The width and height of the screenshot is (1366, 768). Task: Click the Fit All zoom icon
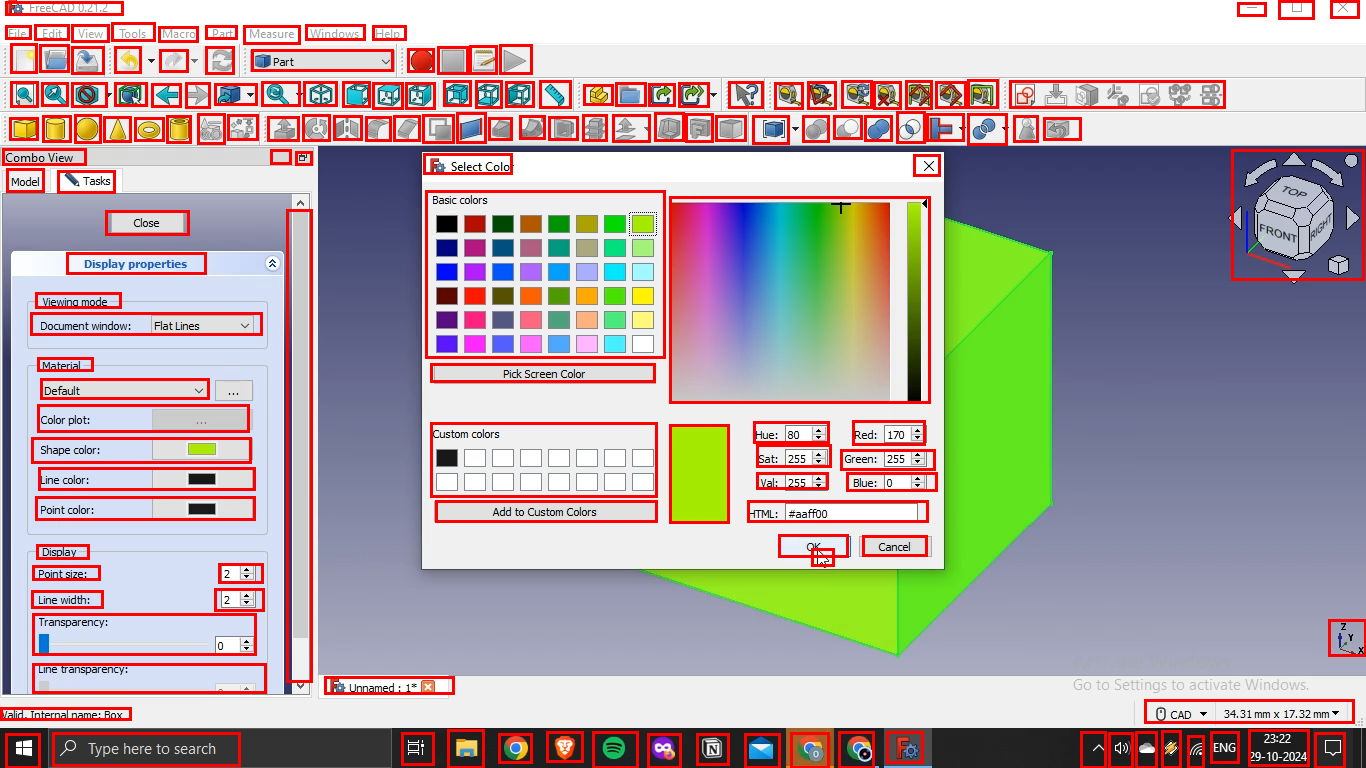coord(22,94)
